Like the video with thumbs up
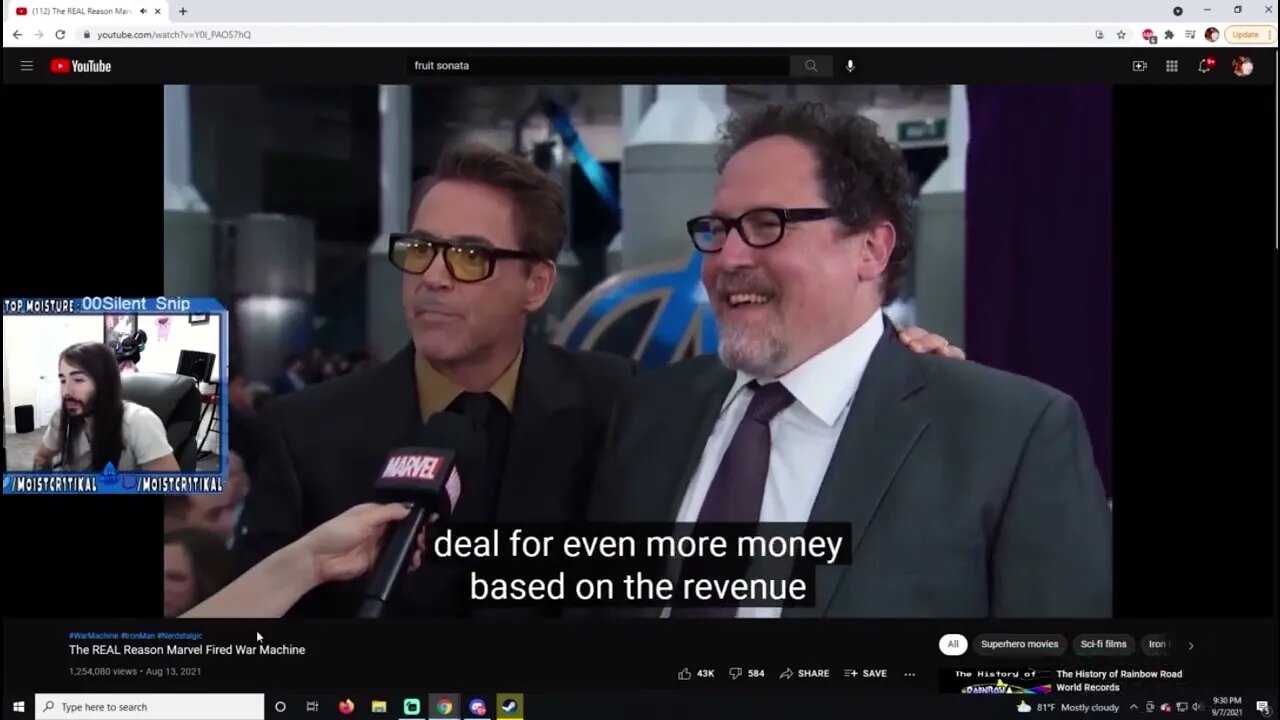The height and width of the screenshot is (720, 1280). (696, 673)
